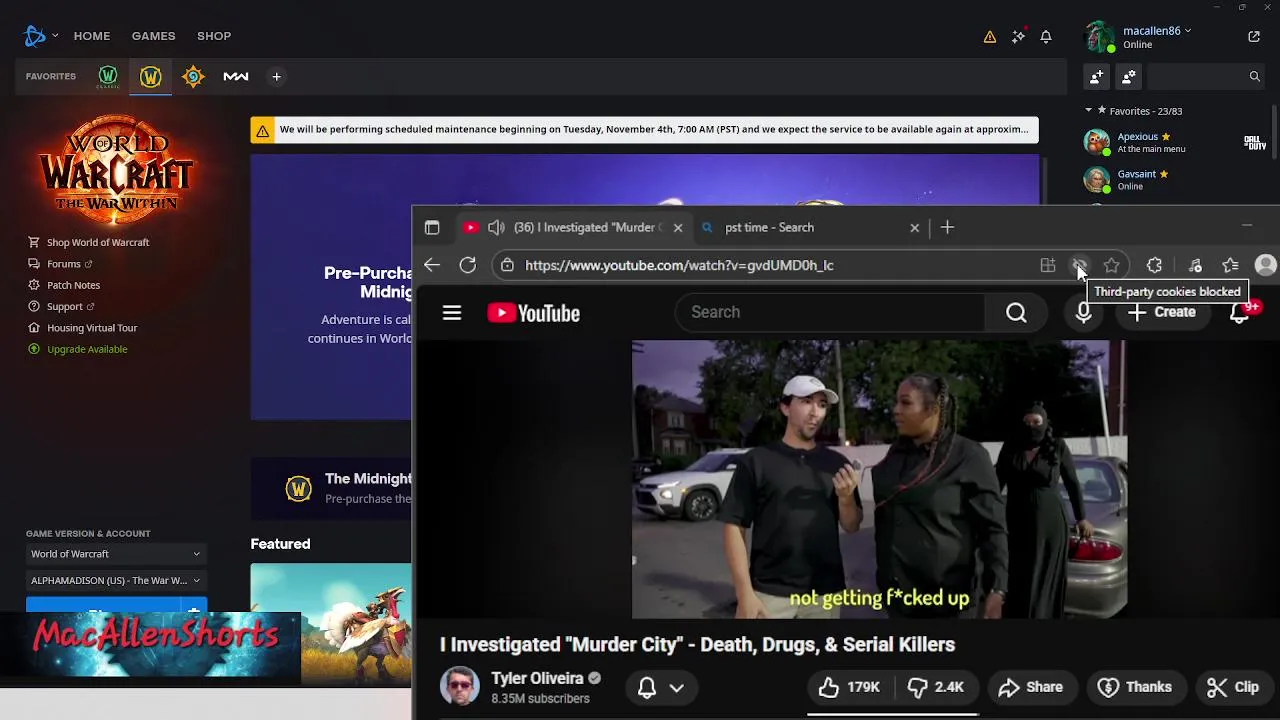Share the YouTube video
The width and height of the screenshot is (1280, 720).
tap(1030, 687)
